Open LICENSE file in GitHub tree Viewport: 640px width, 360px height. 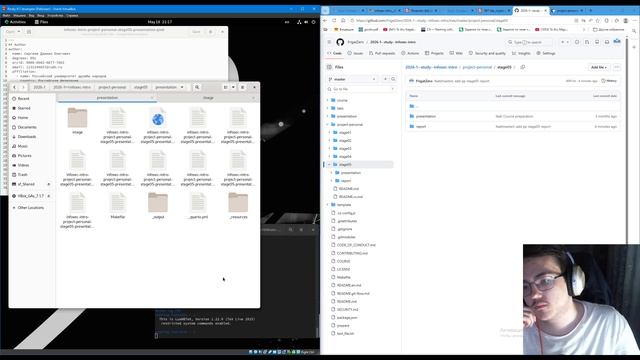[343, 269]
